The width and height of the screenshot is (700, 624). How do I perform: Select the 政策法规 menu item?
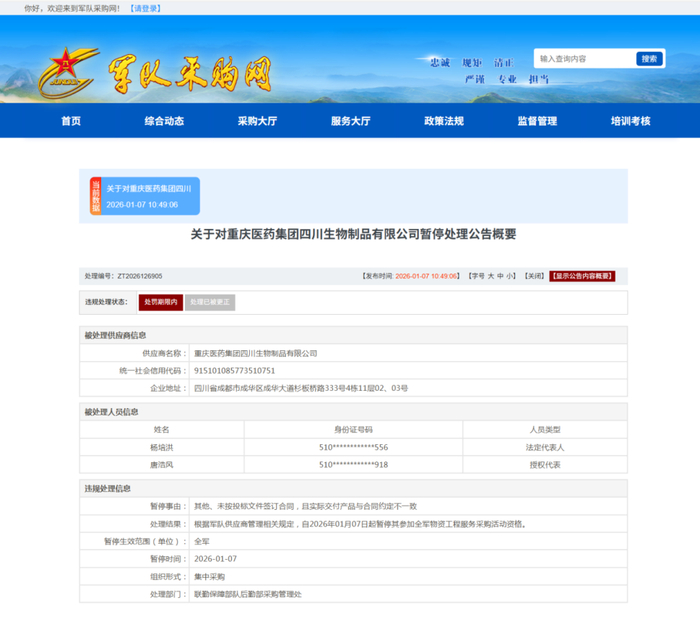(444, 121)
